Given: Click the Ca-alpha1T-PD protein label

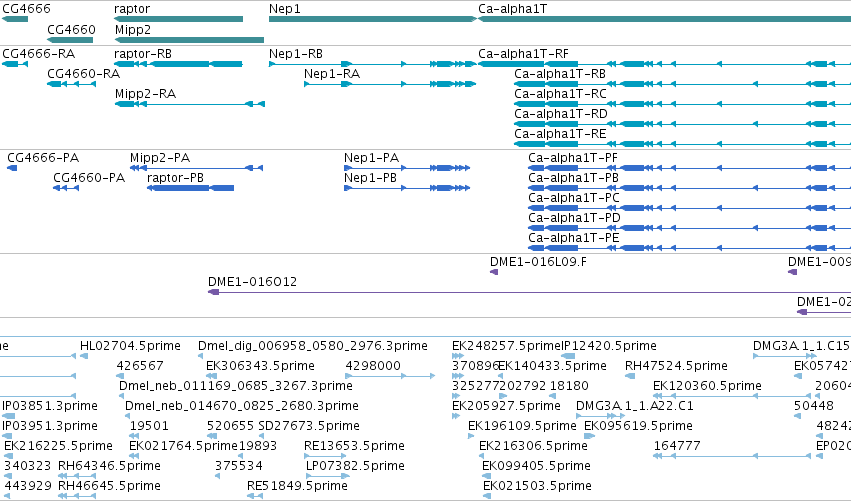Looking at the screenshot, I should pos(574,218).
